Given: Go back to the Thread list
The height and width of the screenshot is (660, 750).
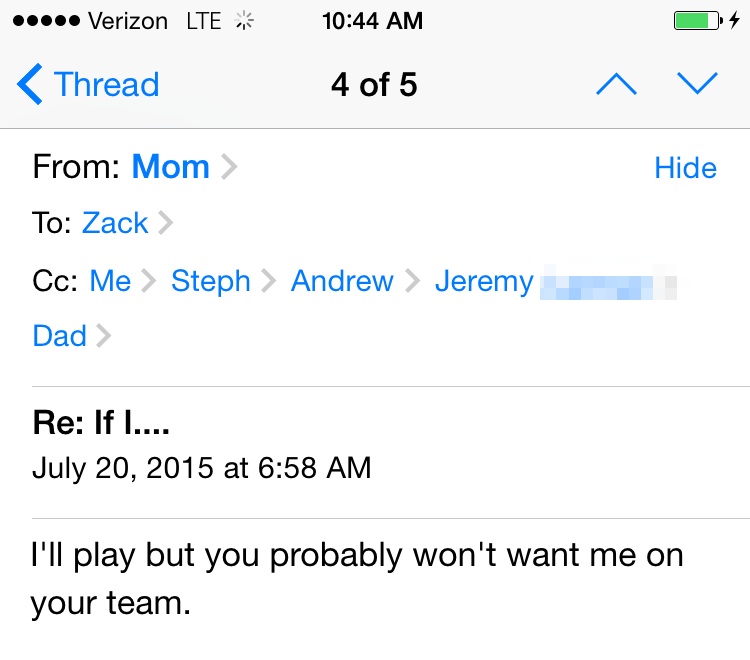Looking at the screenshot, I should point(88,85).
